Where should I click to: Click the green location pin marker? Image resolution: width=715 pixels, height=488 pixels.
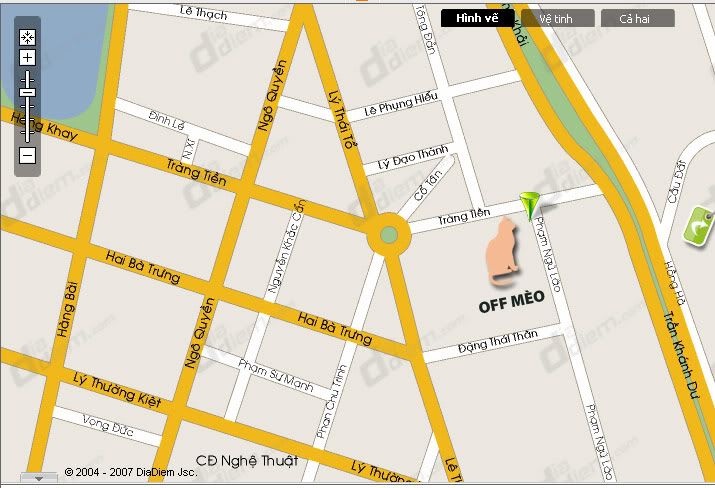(x=529, y=206)
